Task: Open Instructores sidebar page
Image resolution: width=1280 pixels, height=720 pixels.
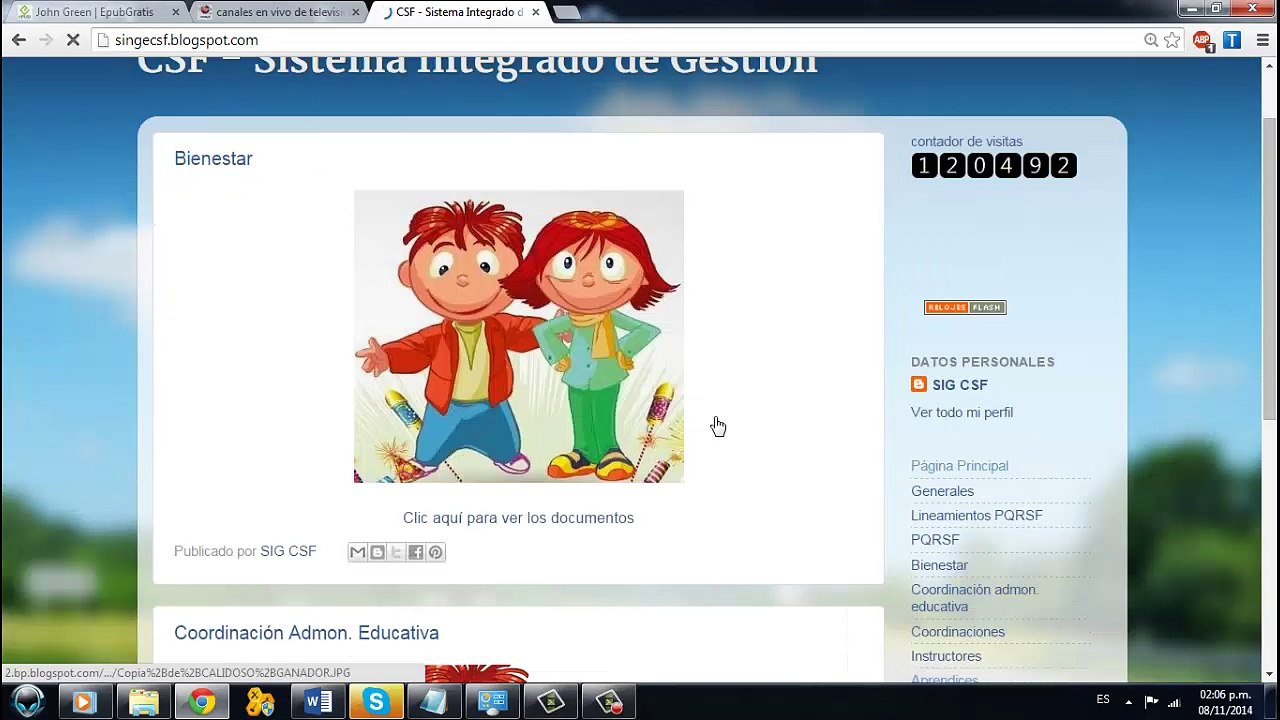Action: pos(946,656)
